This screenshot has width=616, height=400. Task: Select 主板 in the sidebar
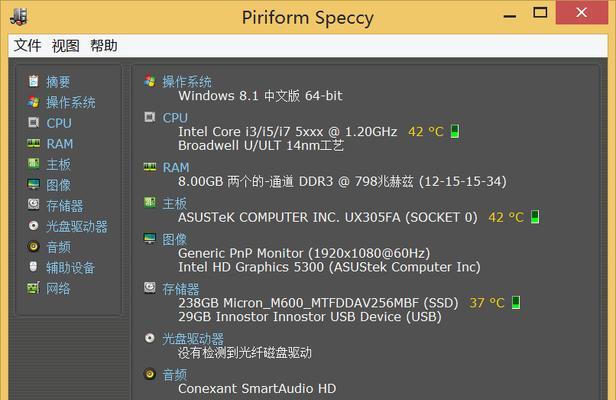point(58,164)
